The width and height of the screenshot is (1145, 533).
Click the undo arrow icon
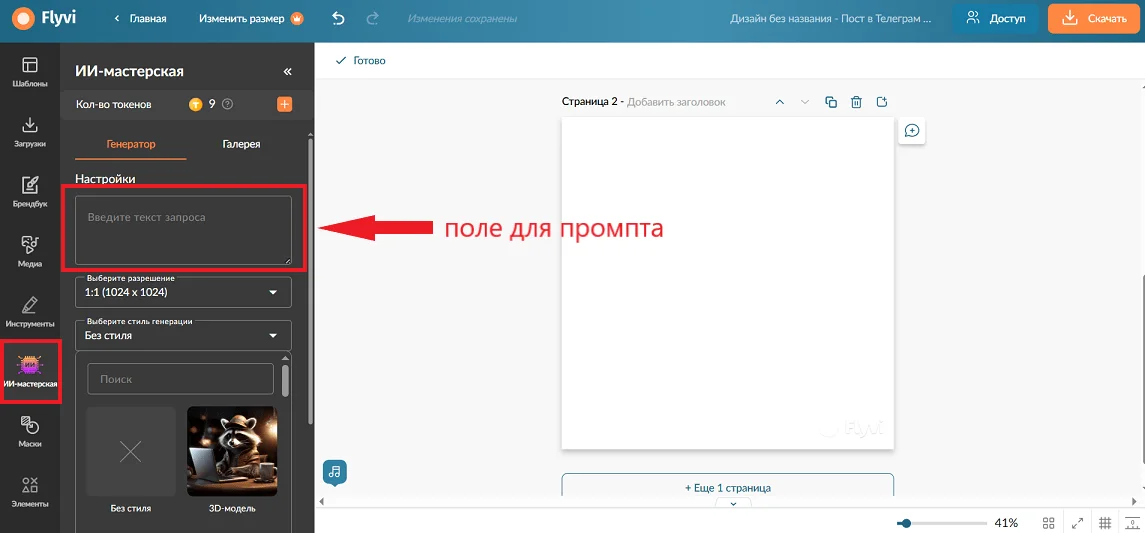point(338,19)
